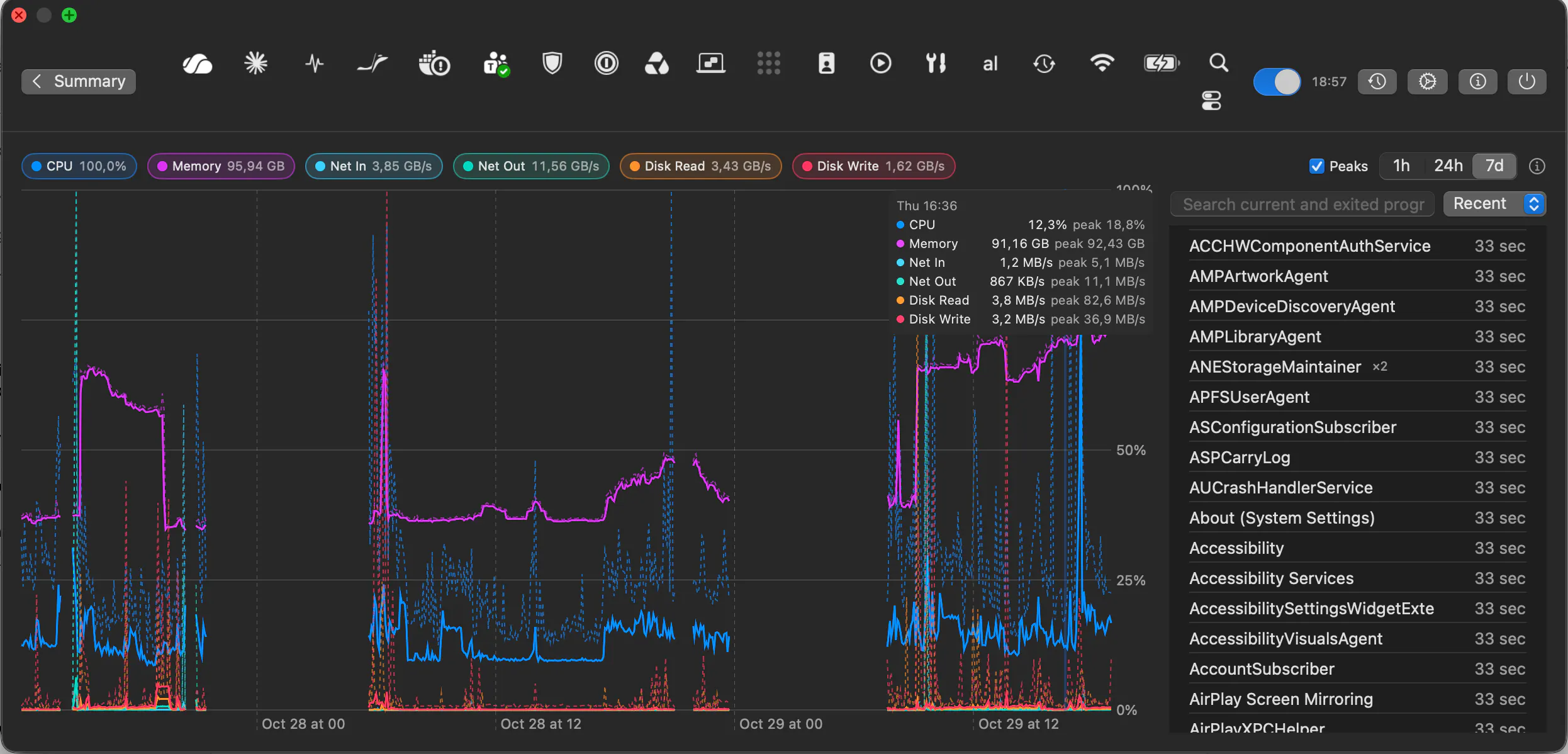The image size is (1568, 754).
Task: Click the power quit button
Action: point(1526,82)
